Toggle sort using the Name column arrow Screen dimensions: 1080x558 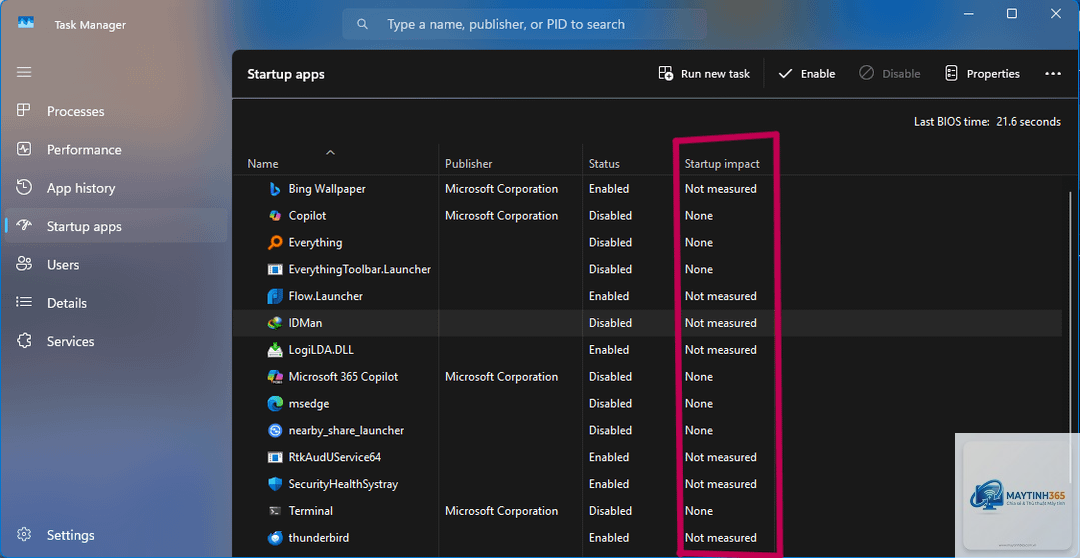330,152
